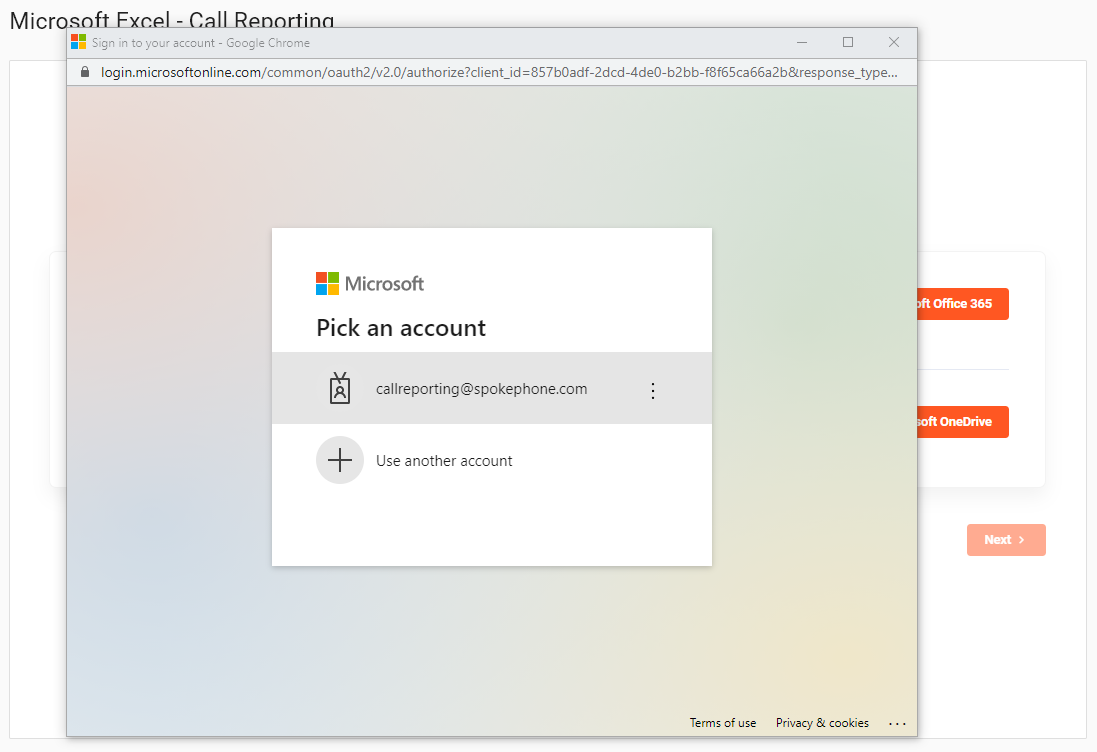Open the Terms of use link
Image resolution: width=1097 pixels, height=752 pixels.
pos(723,723)
